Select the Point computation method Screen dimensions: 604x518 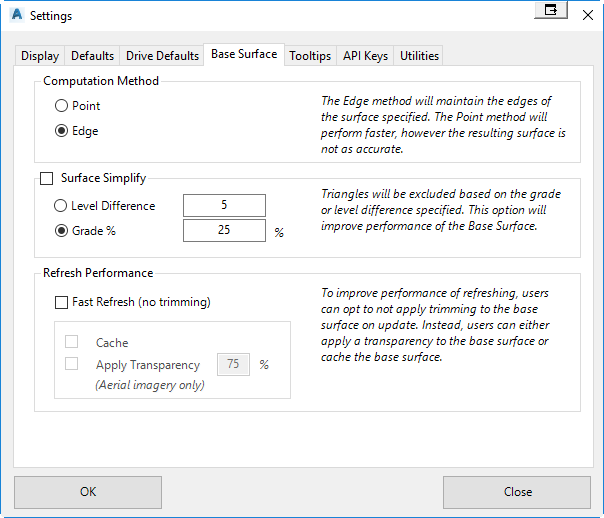pyautogui.click(x=77, y=106)
